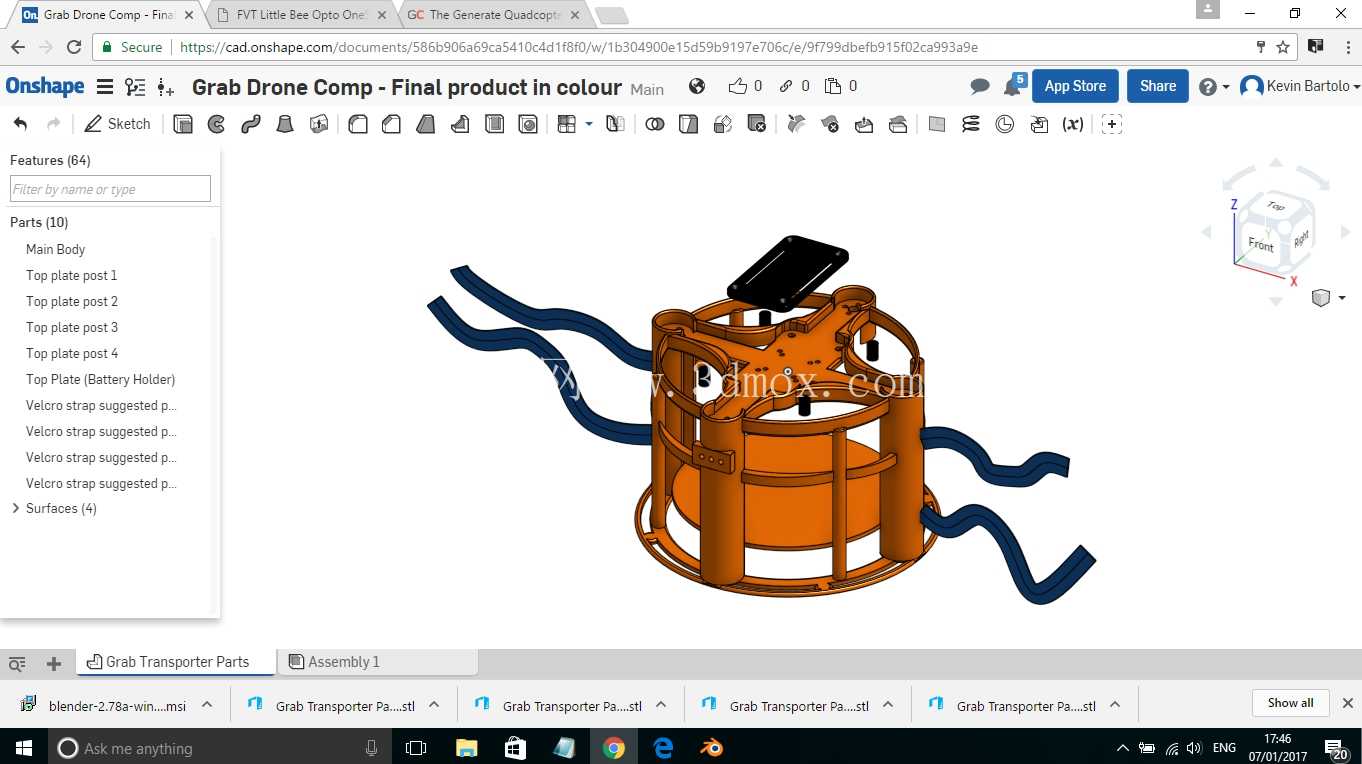The image size is (1362, 764).
Task: Select the Revolve tool
Action: [x=217, y=124]
